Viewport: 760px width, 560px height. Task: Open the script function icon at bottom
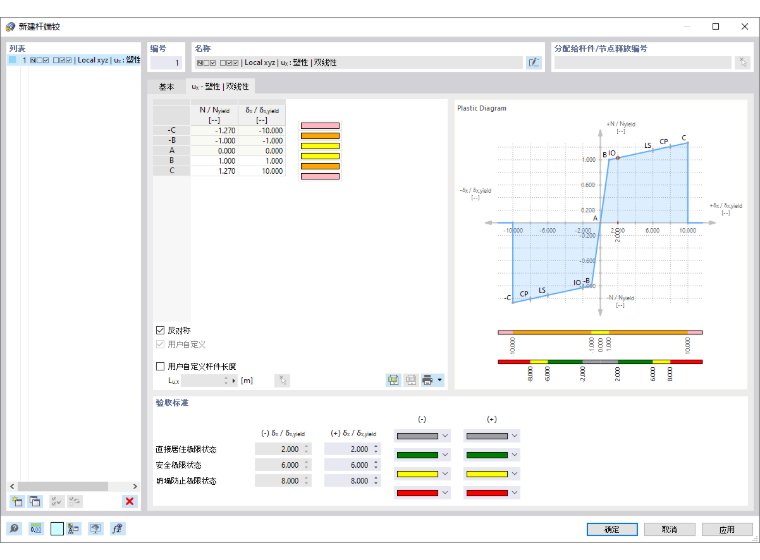117,528
